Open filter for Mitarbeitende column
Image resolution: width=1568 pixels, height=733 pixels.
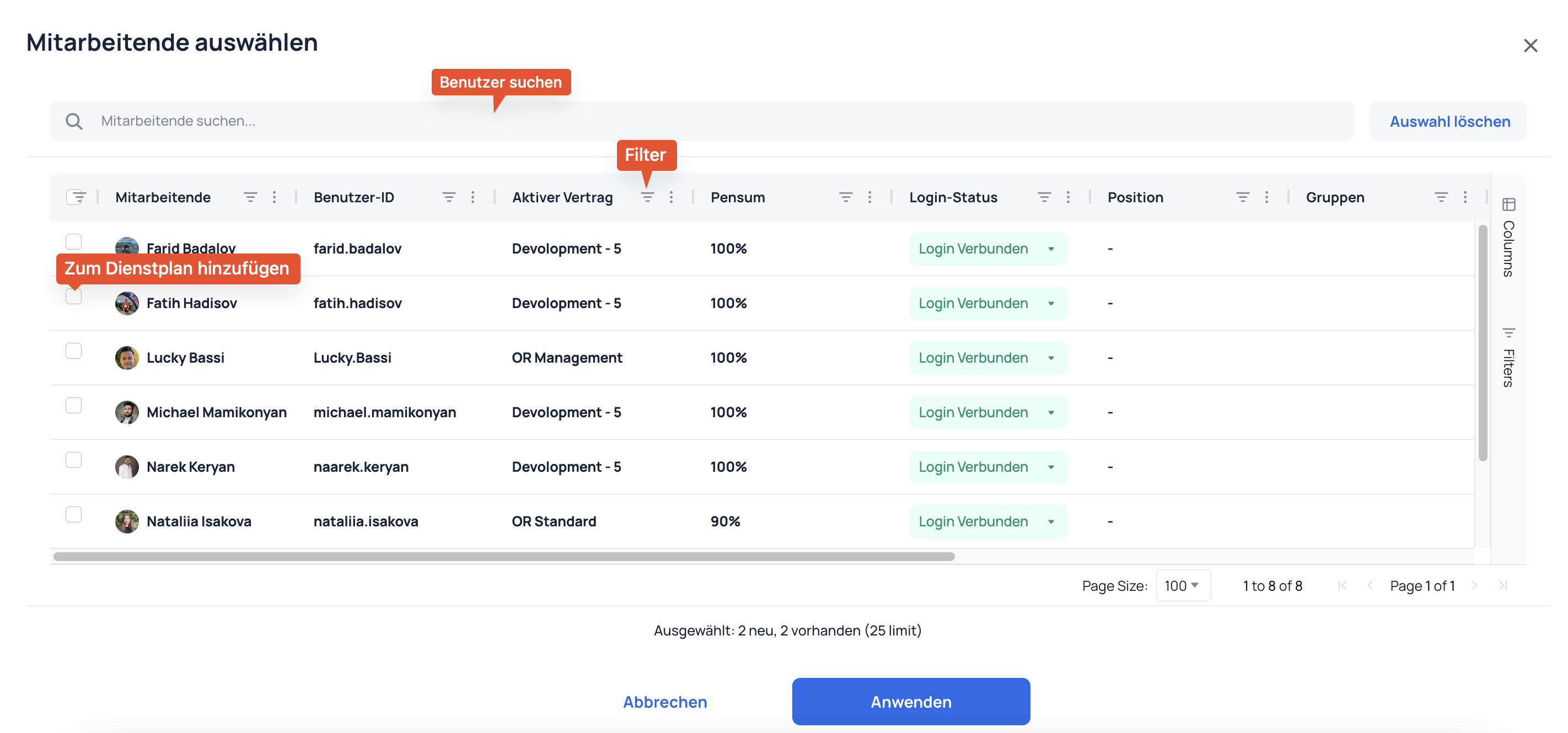250,197
